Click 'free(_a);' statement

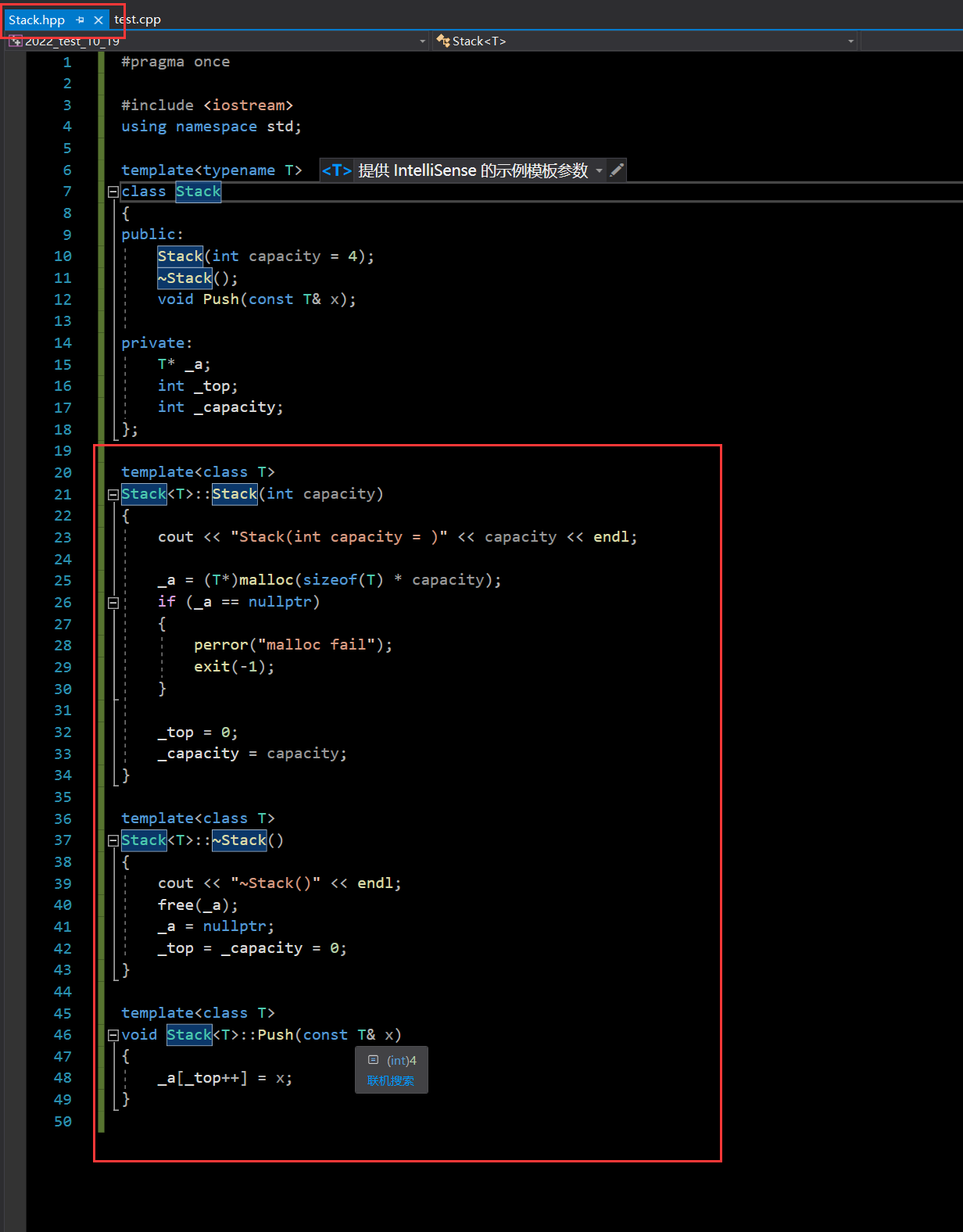(x=198, y=905)
